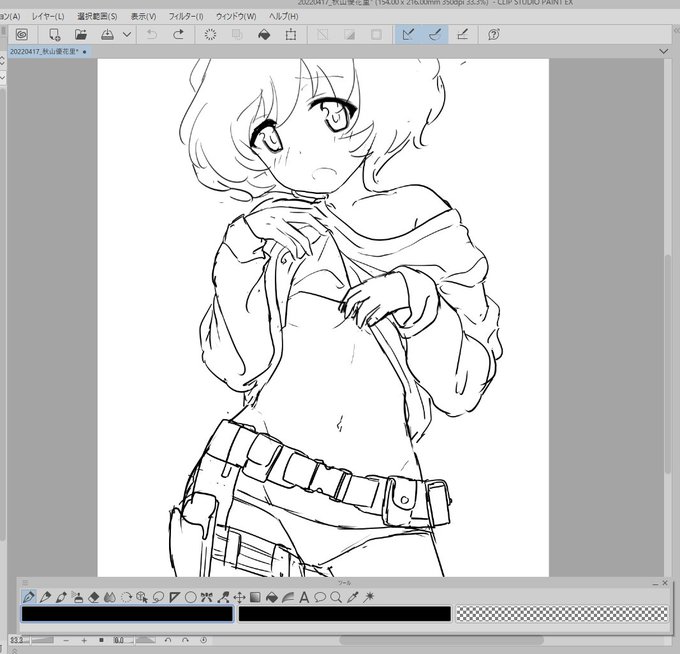Viewport: 680px width, 654px height.
Task: Reset canvas rotation button
Action: [x=203, y=640]
